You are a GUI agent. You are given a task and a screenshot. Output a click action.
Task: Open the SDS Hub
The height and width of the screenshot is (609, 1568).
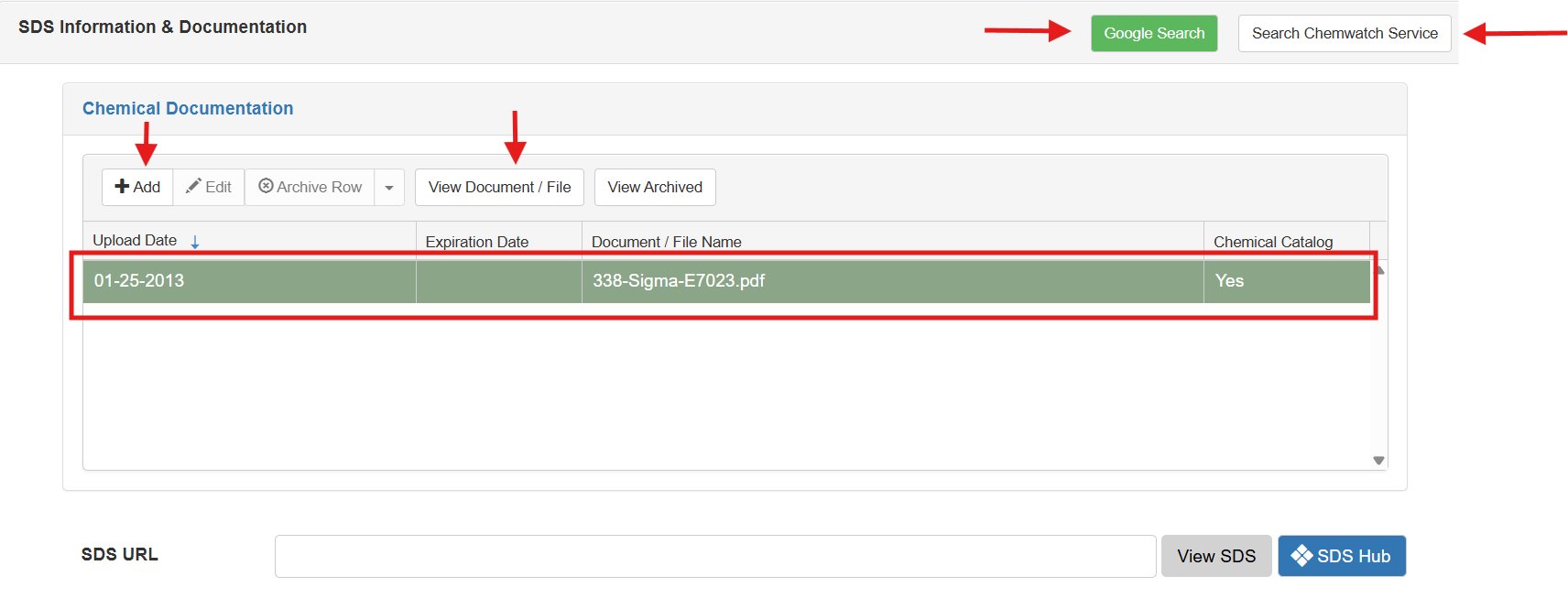point(1342,556)
